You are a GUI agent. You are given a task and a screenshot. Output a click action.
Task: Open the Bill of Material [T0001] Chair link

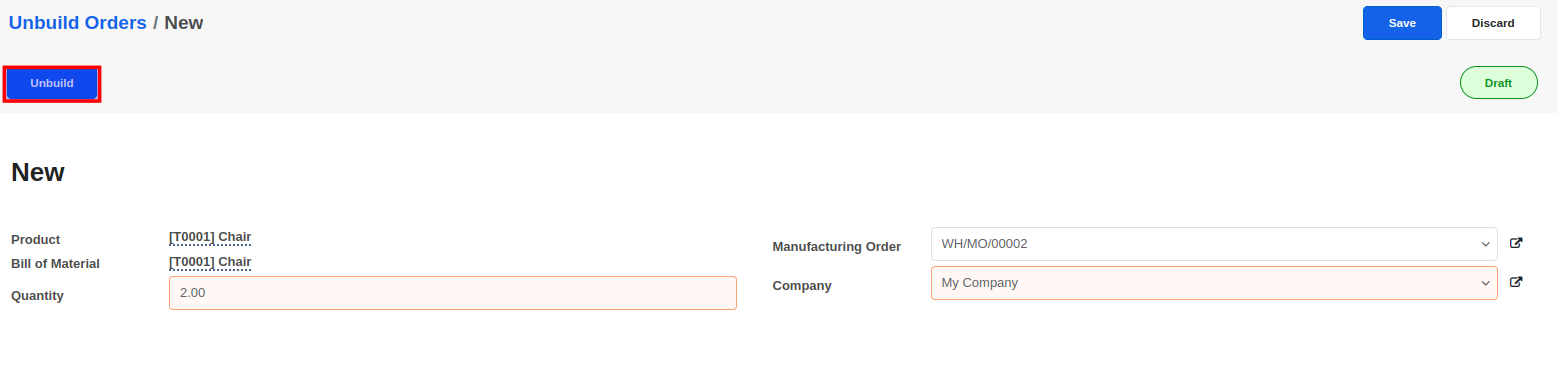(210, 262)
